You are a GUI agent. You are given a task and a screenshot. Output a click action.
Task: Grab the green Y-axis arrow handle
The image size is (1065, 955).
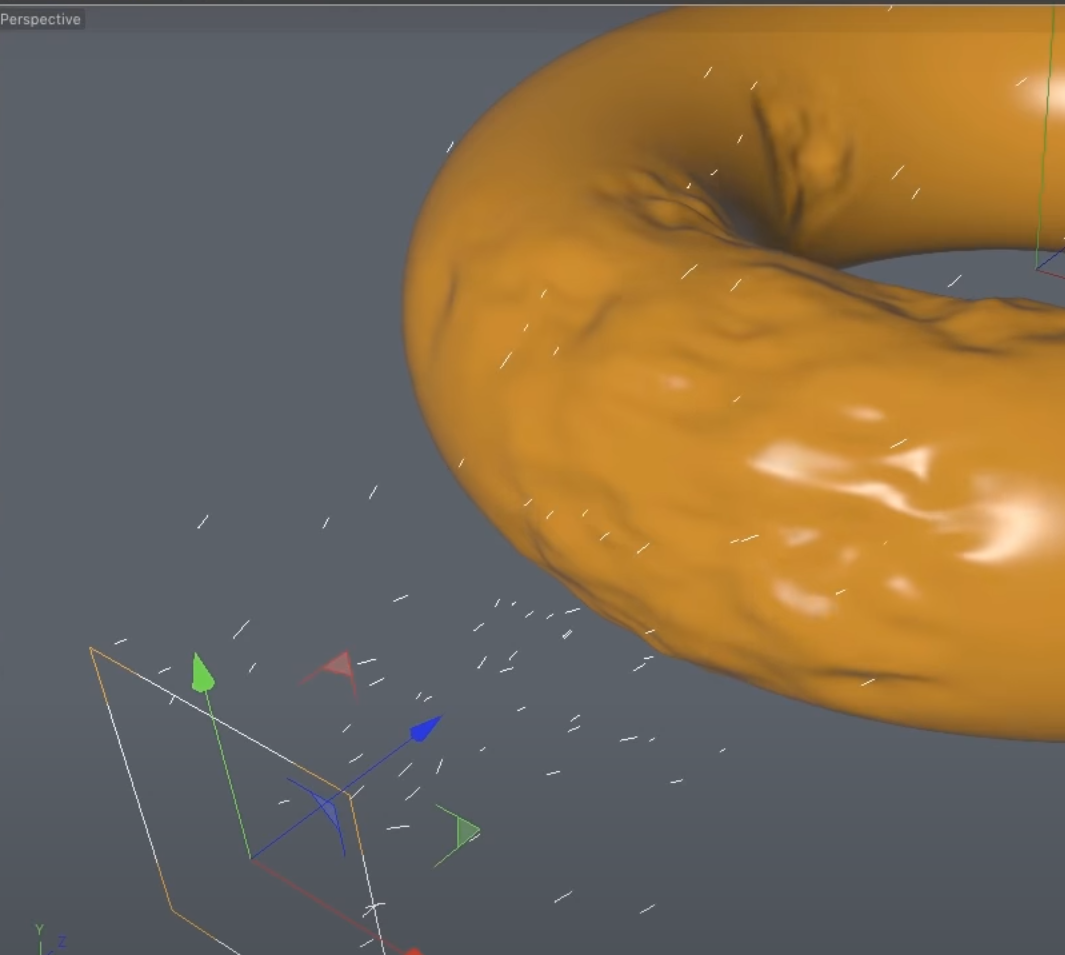[x=202, y=673]
